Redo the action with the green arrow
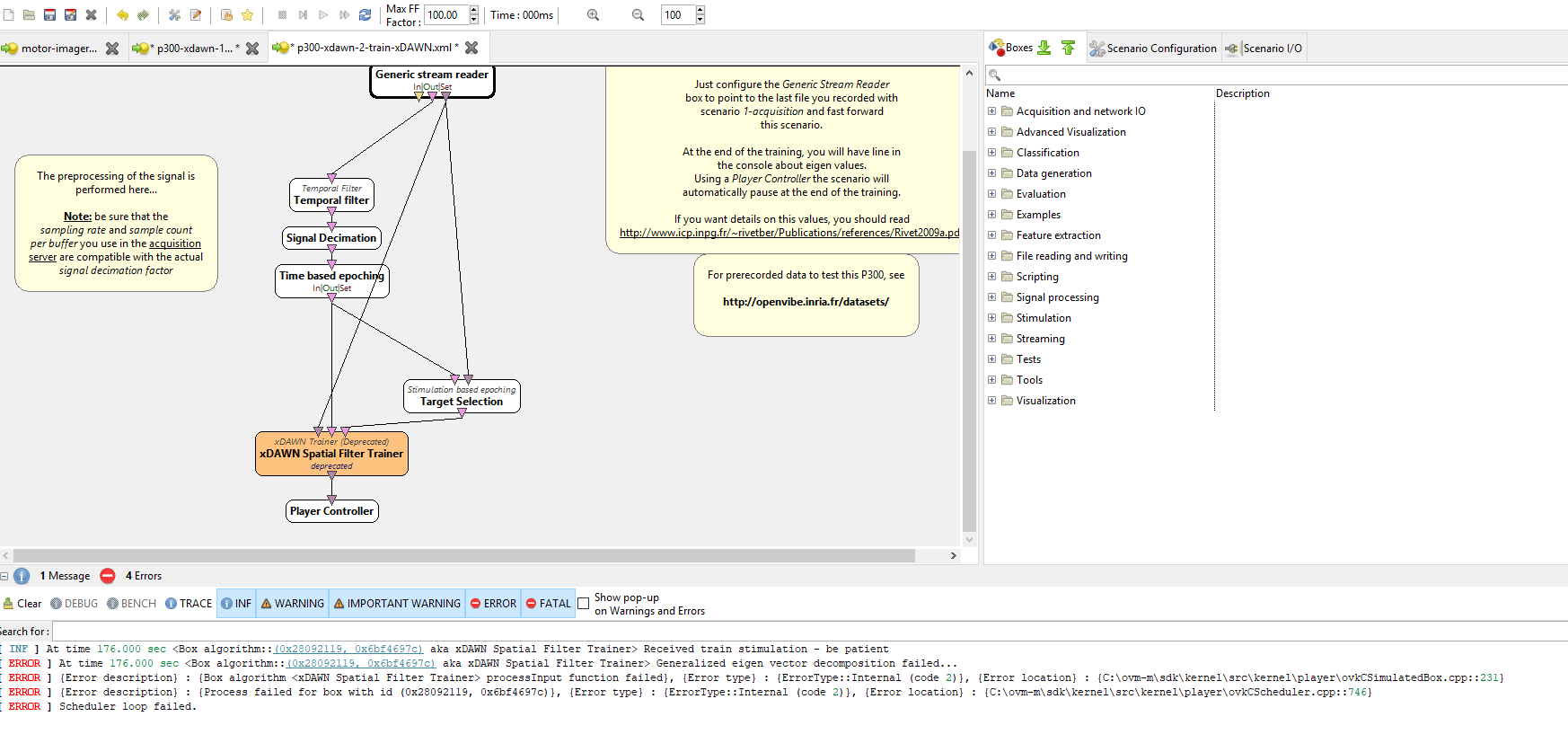The image size is (1568, 752). pyautogui.click(x=143, y=14)
